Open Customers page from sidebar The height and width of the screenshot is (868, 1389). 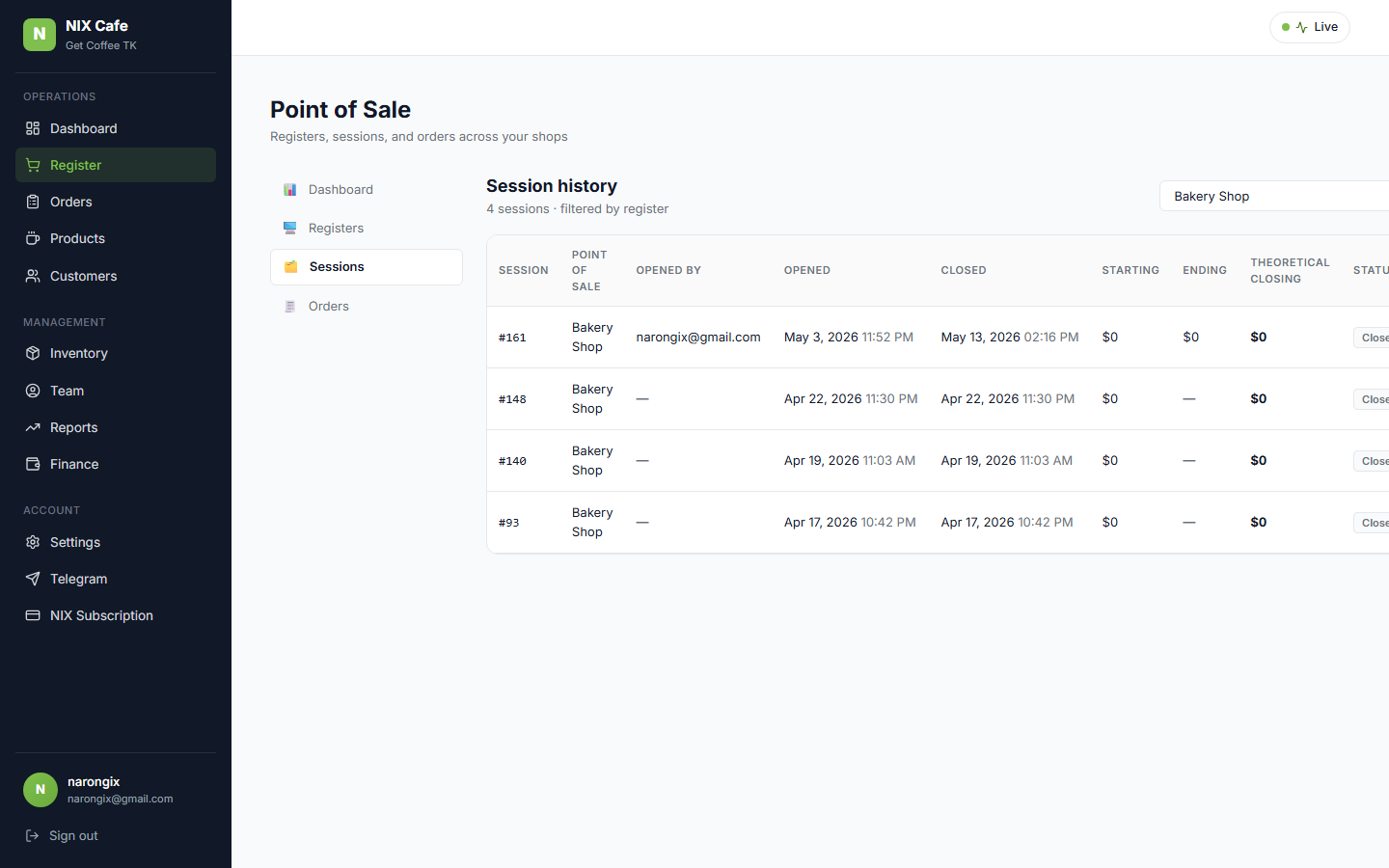coord(116,276)
